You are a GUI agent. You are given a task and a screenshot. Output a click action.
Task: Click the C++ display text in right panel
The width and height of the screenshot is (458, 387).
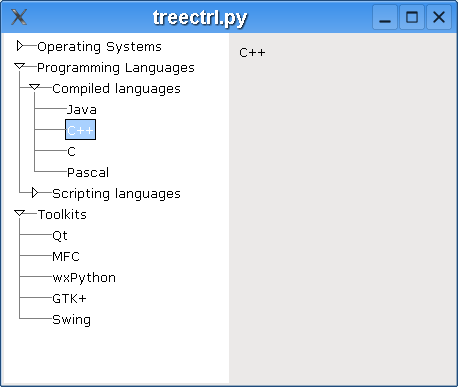click(252, 53)
